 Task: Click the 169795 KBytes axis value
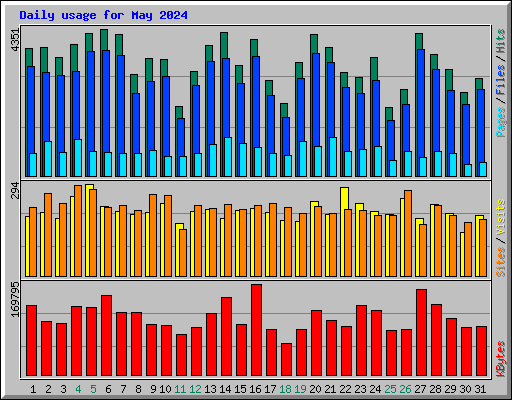point(15,299)
